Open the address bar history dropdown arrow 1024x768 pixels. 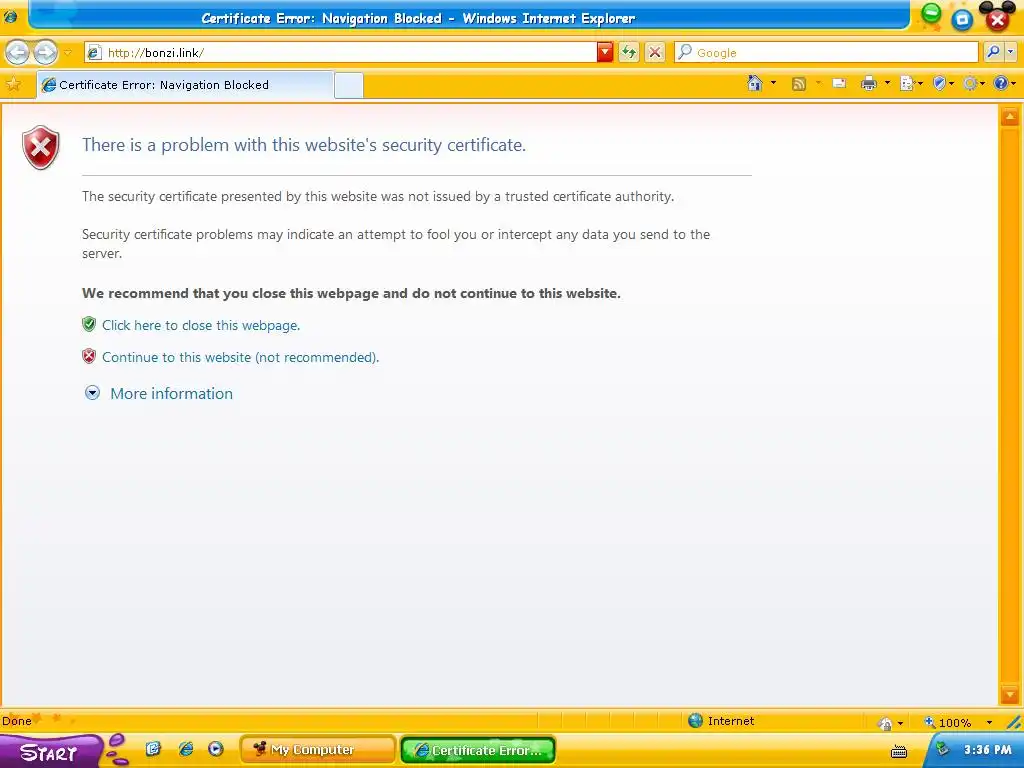tap(605, 52)
